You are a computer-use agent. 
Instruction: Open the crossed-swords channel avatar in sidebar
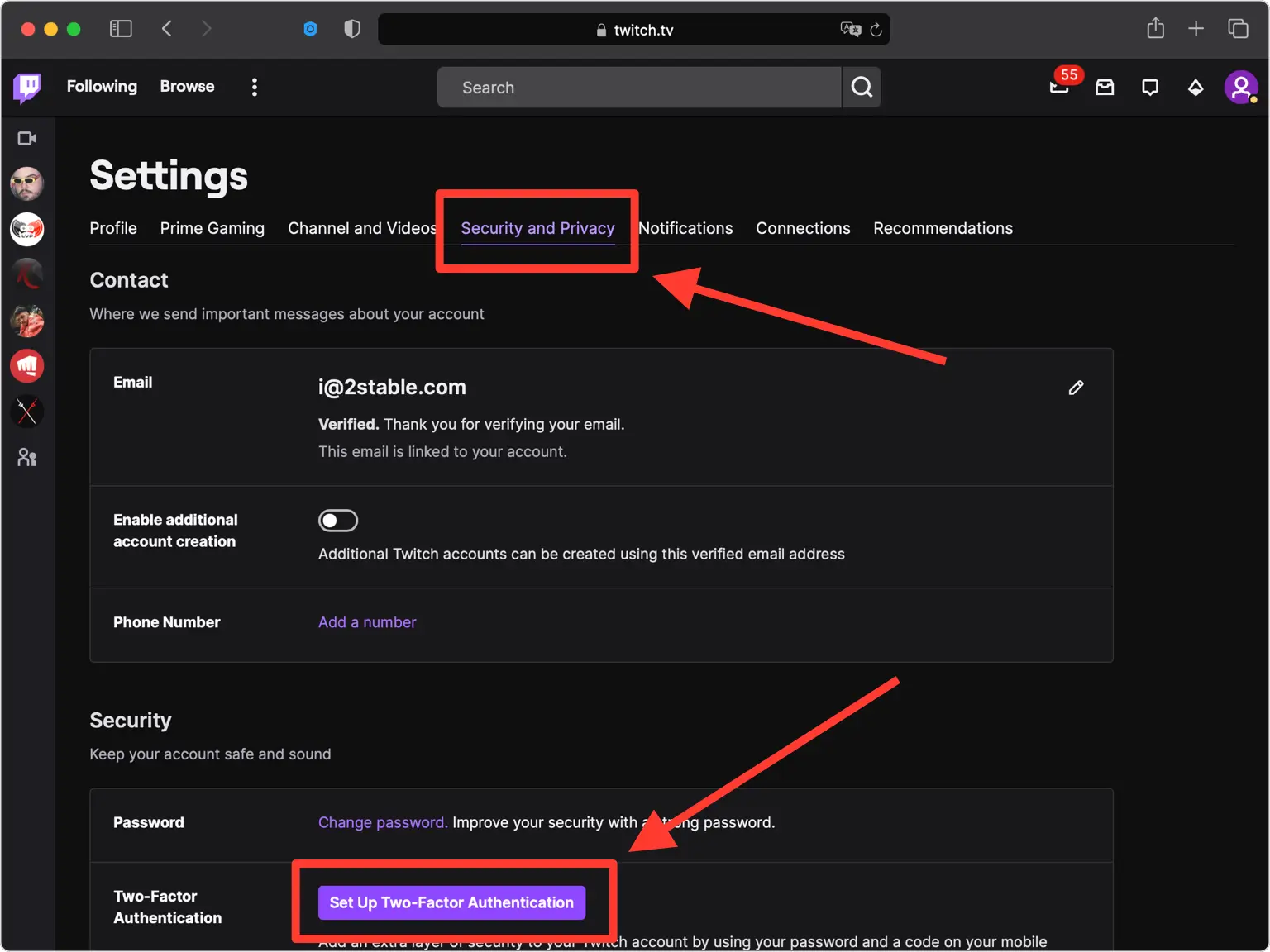(27, 412)
